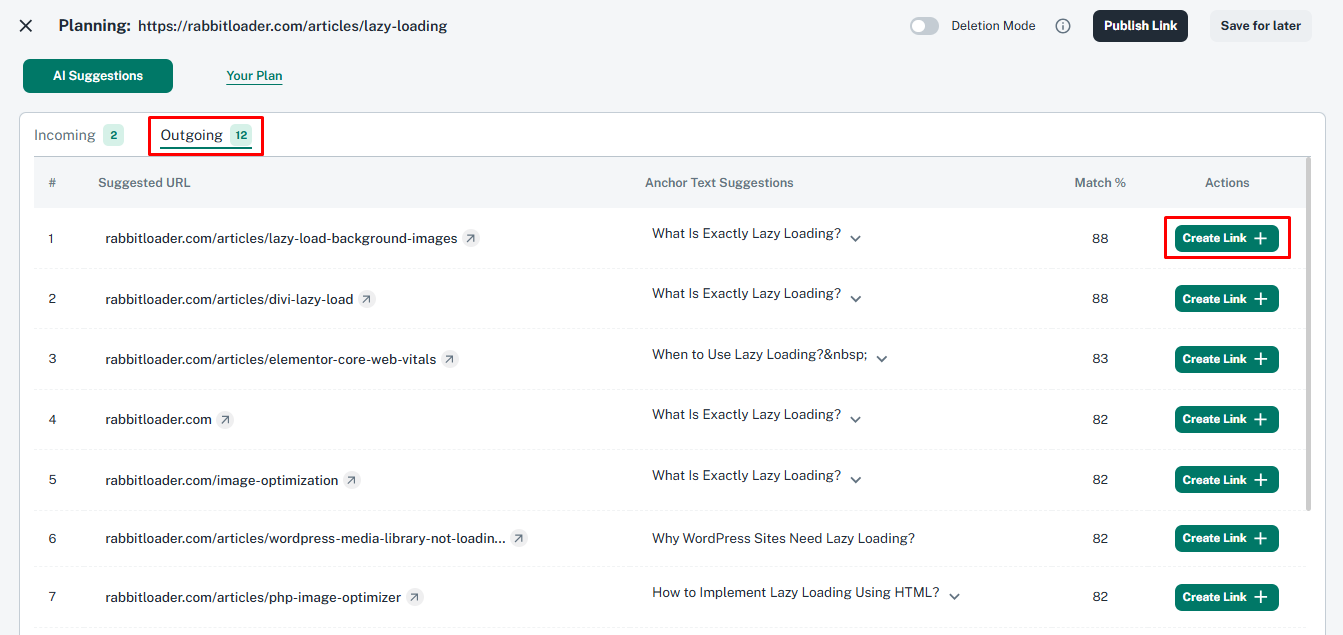
Task: Click the Match % column header
Action: 1100,183
